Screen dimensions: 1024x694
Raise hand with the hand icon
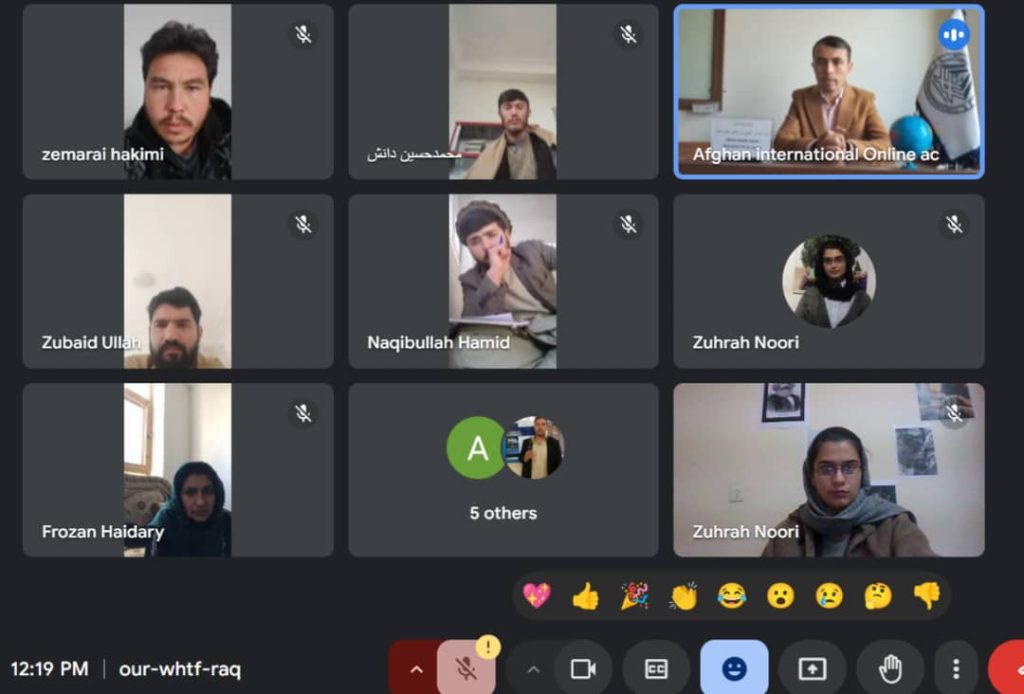pyautogui.click(x=890, y=669)
